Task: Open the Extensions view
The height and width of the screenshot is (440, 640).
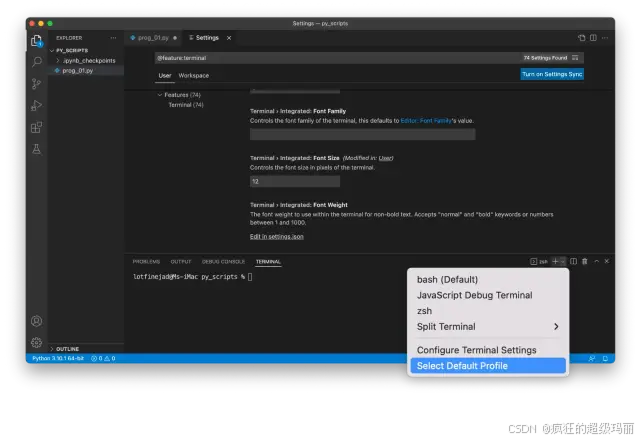Action: coord(36,127)
